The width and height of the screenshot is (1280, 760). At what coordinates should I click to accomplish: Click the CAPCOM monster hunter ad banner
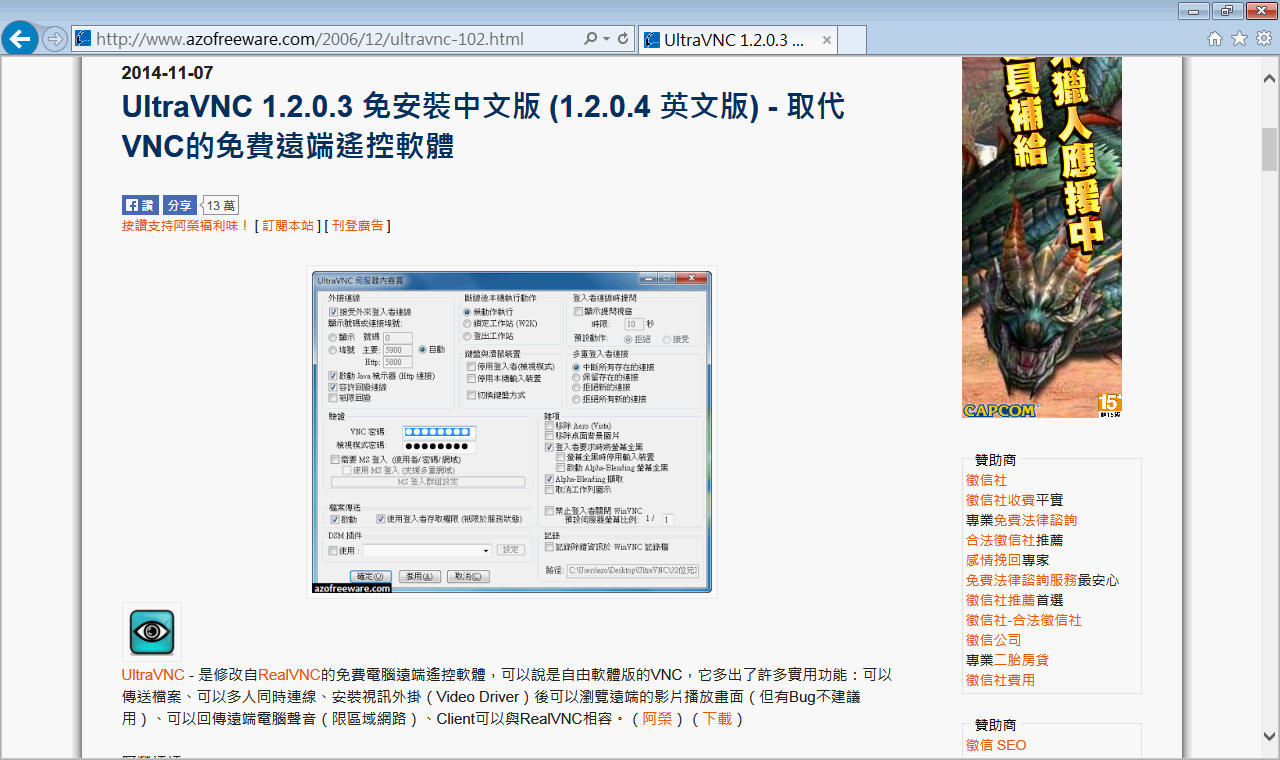tap(1042, 237)
